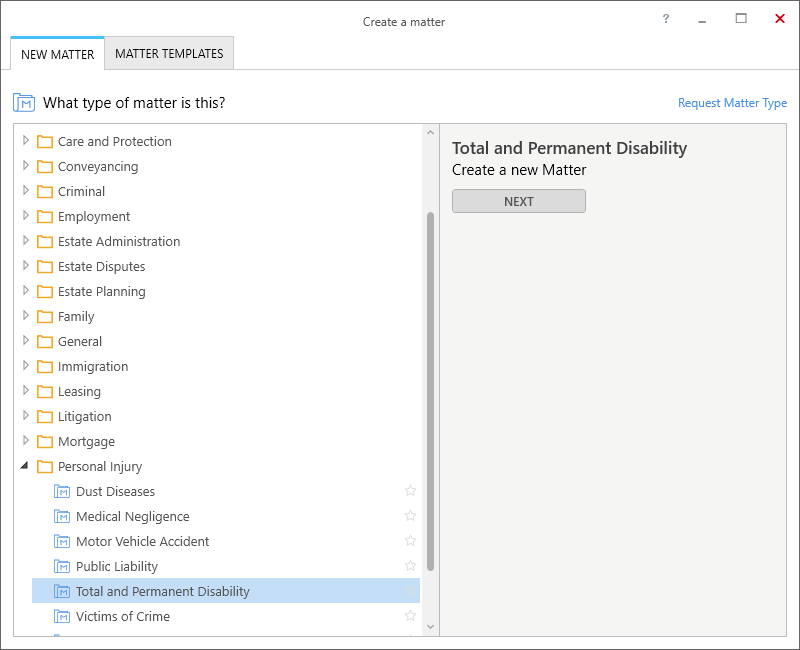Click the Motor Vehicle Accident matter icon
Image resolution: width=800 pixels, height=650 pixels.
tap(62, 541)
